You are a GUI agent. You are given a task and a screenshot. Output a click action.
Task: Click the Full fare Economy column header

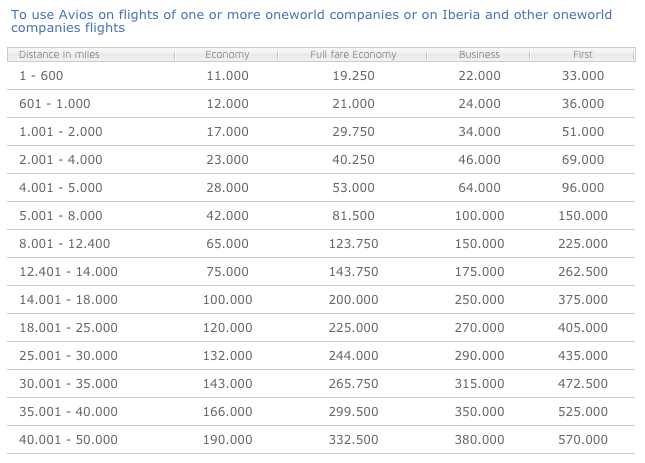pos(353,54)
